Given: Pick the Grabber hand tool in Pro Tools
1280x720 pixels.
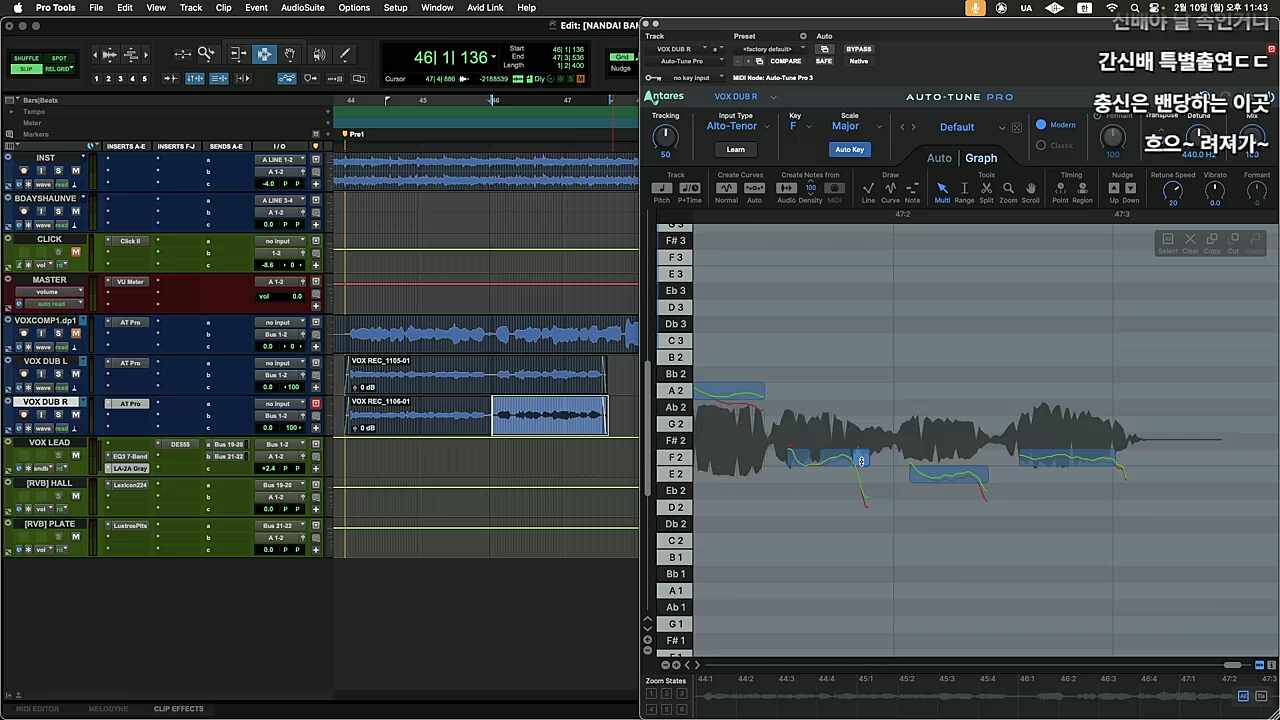Looking at the screenshot, I should [x=290, y=54].
